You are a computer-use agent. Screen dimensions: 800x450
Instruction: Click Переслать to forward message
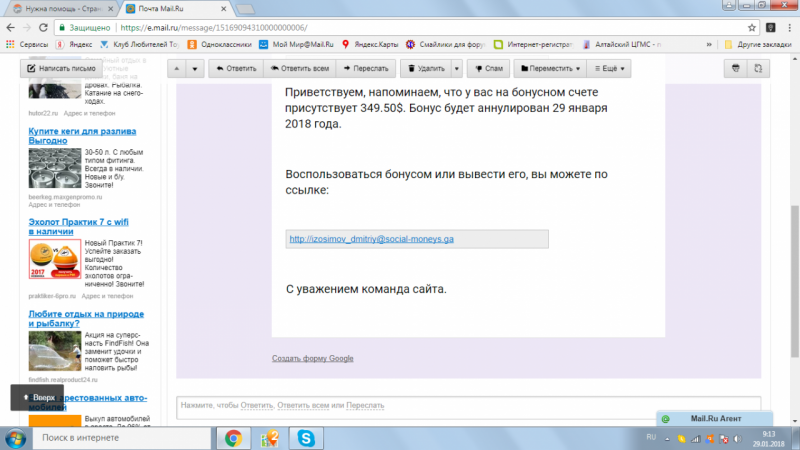[x=366, y=68]
